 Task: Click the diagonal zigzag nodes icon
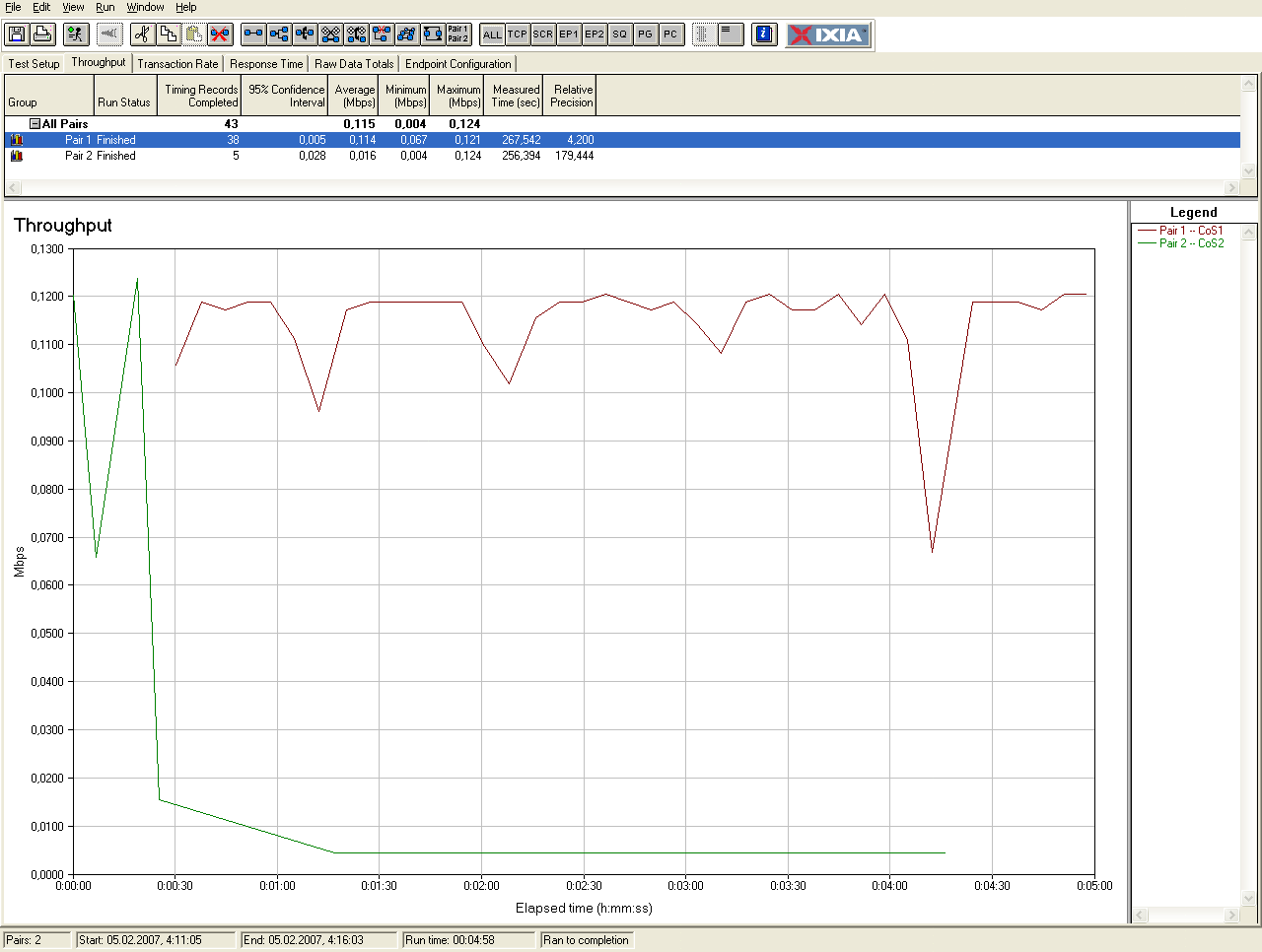[407, 34]
